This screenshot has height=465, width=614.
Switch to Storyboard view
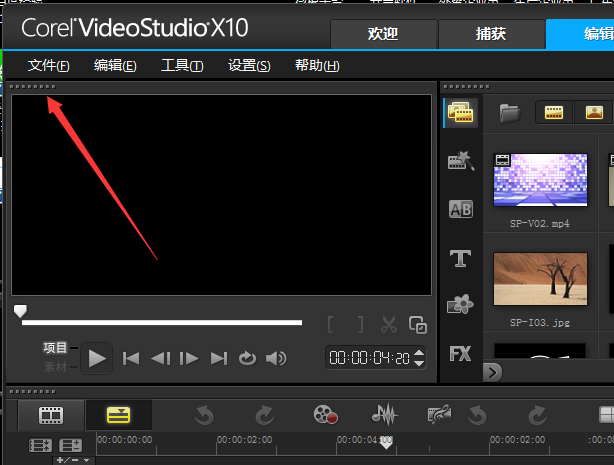(53, 414)
